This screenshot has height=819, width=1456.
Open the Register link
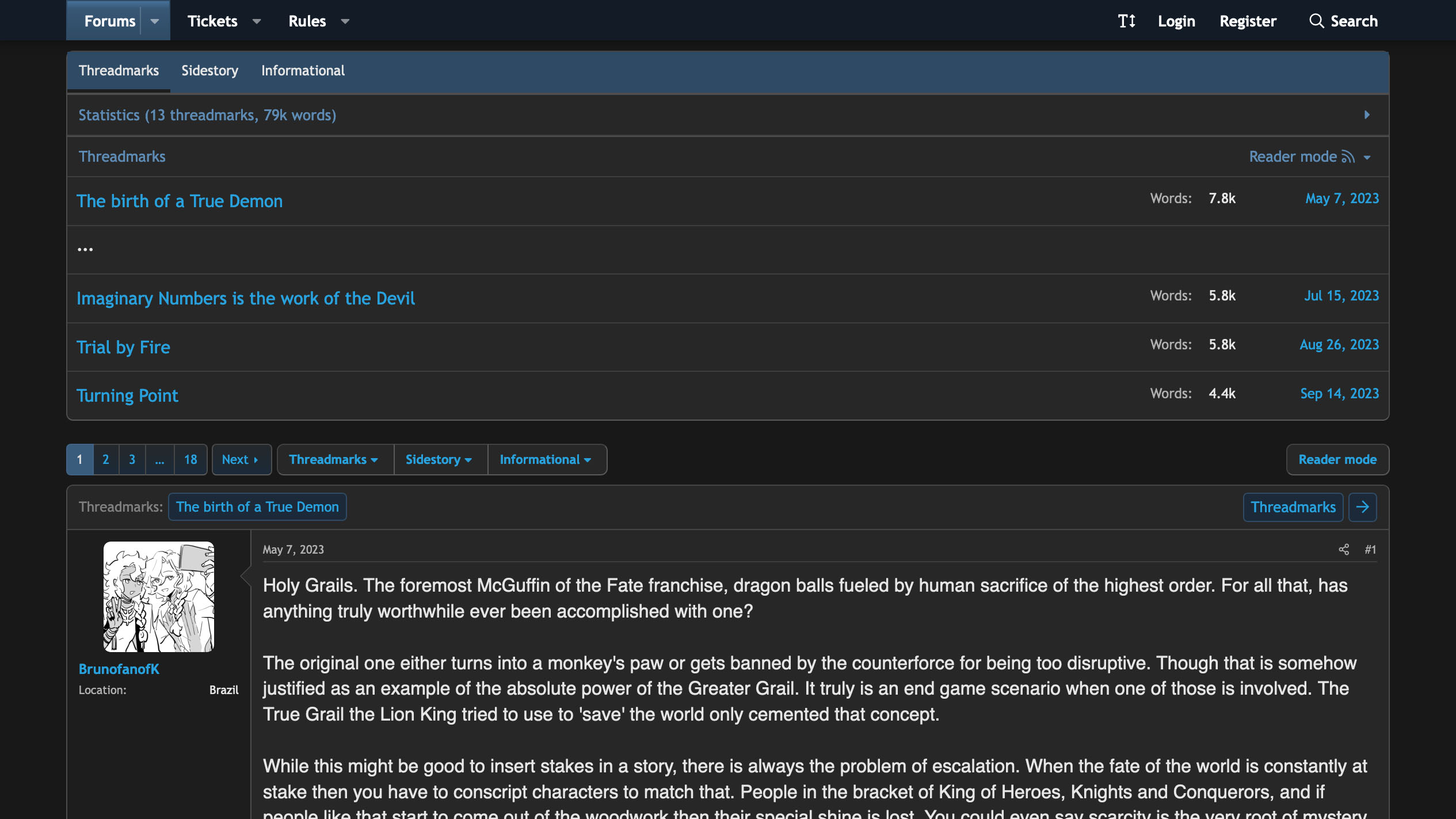pyautogui.click(x=1248, y=21)
